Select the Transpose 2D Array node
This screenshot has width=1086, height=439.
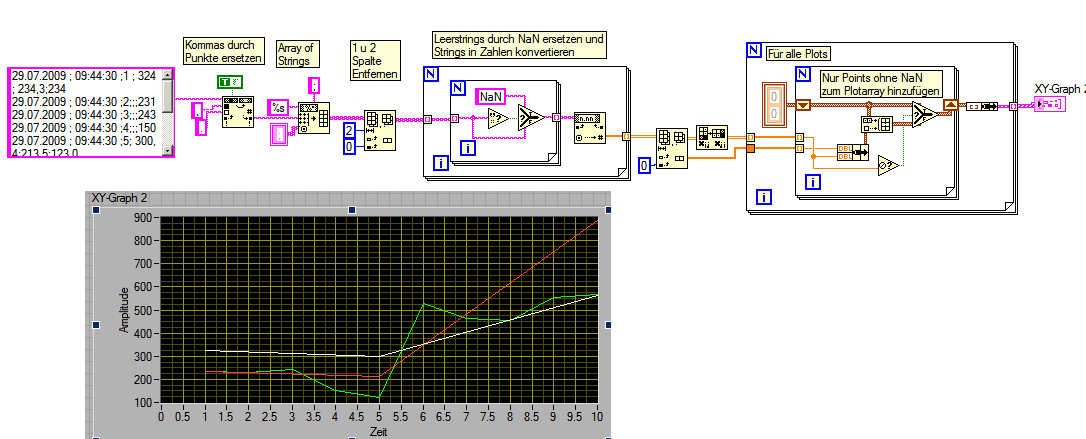[x=711, y=138]
